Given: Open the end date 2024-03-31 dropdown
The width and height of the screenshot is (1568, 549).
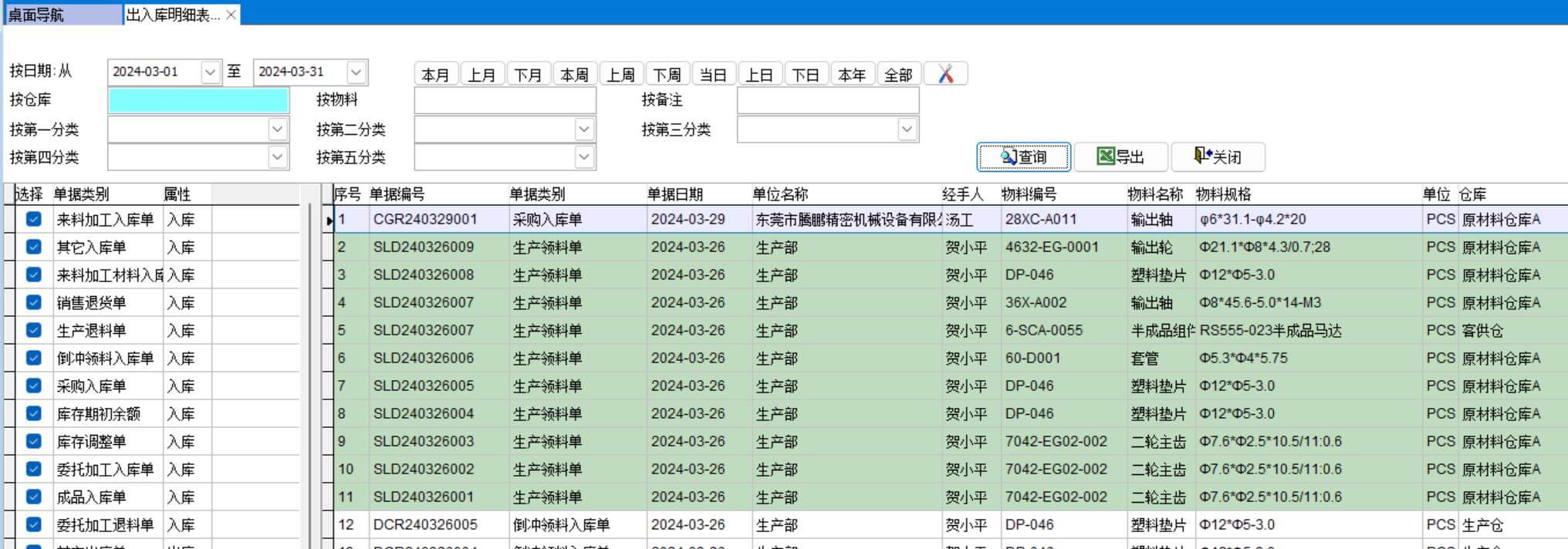Looking at the screenshot, I should click(x=356, y=72).
